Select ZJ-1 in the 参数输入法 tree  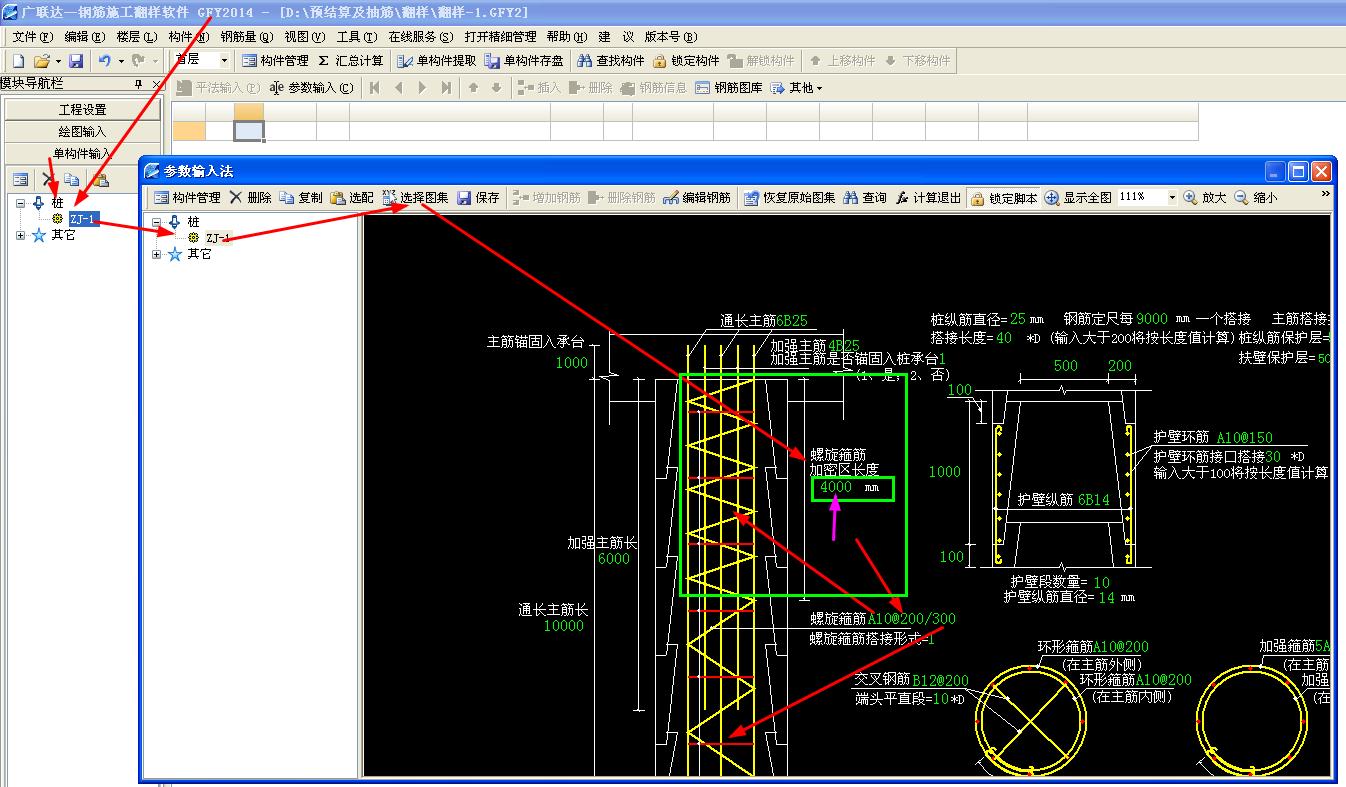pyautogui.click(x=220, y=238)
